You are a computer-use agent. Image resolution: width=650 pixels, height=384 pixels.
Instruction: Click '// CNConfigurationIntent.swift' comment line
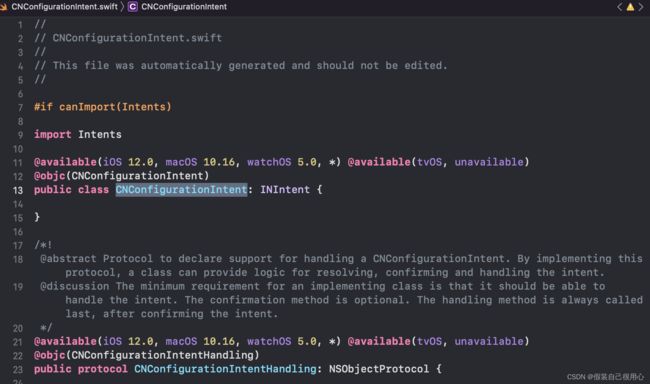(128, 38)
